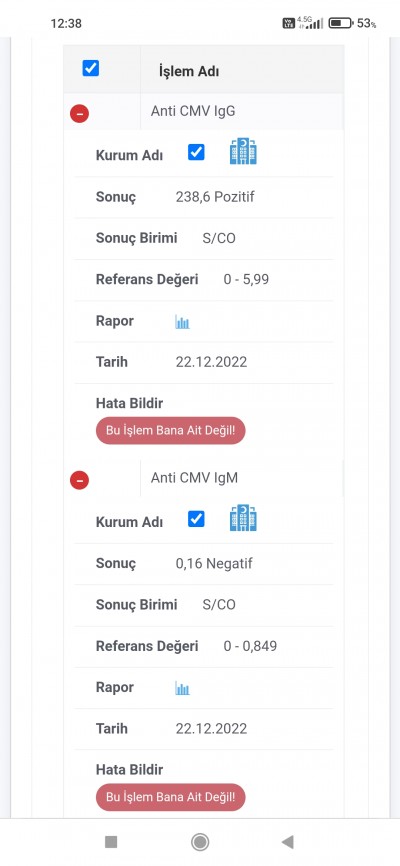Image resolution: width=400 pixels, height=866 pixels.
Task: Tap the 0,16 Negatif result value
Action: tap(214, 563)
